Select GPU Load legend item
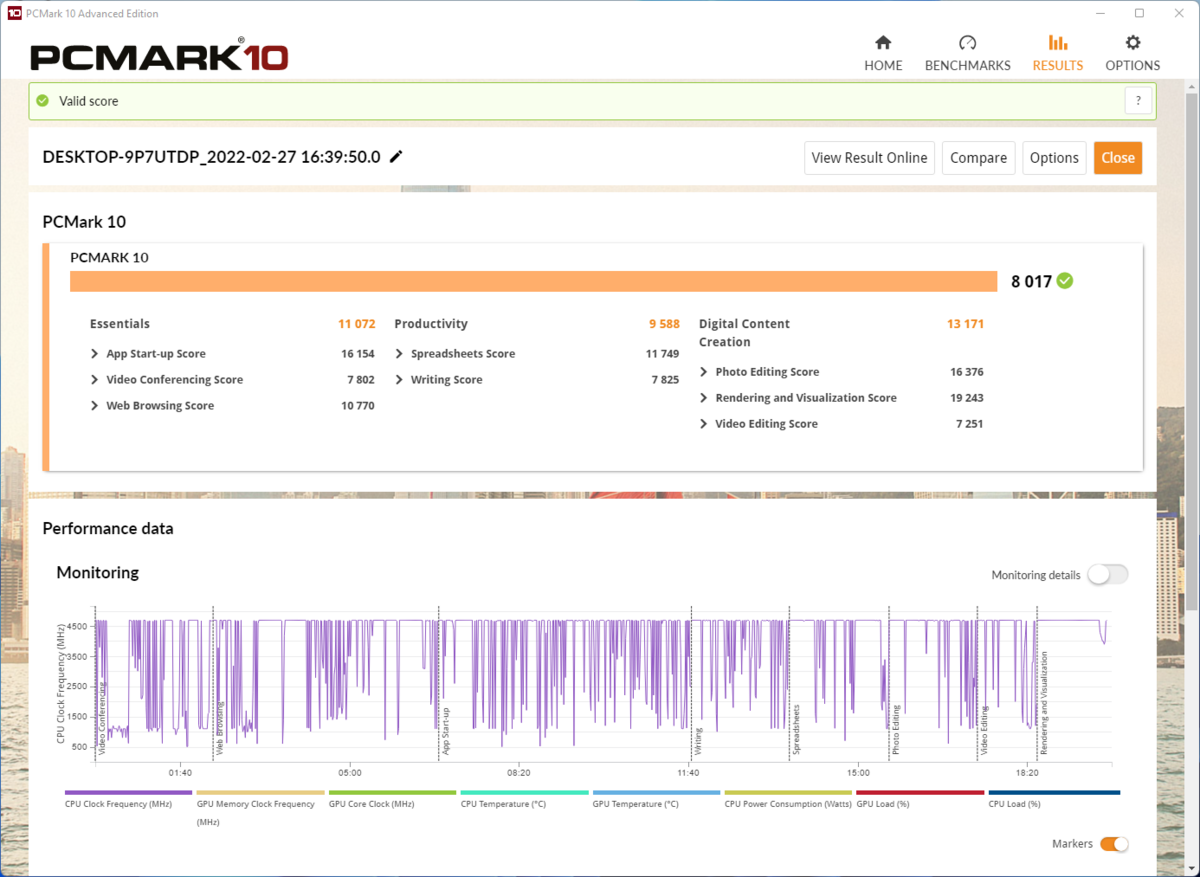1200x877 pixels. [x=920, y=798]
